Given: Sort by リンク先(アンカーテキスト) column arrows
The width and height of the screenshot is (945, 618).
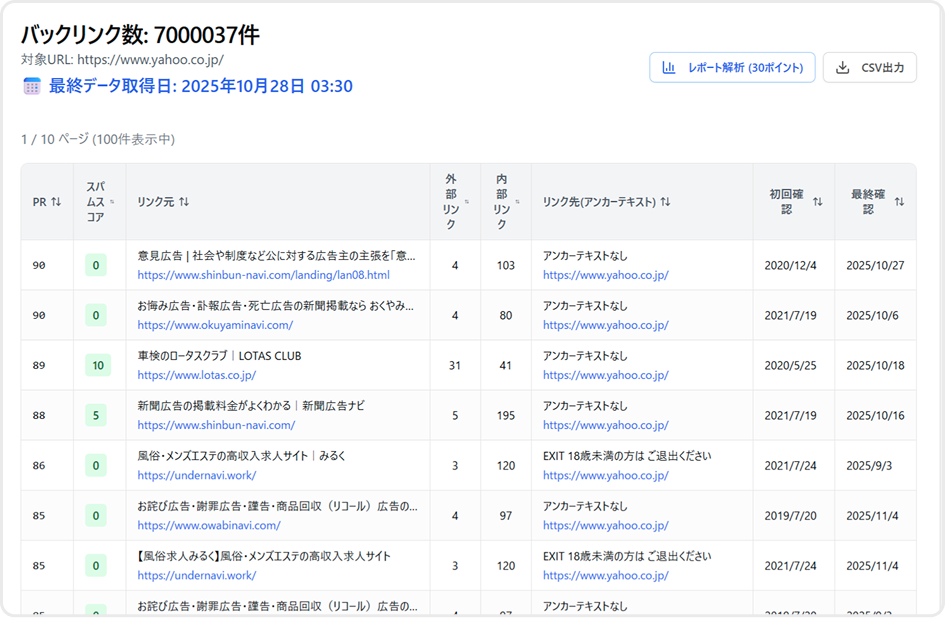Looking at the screenshot, I should click(665, 202).
